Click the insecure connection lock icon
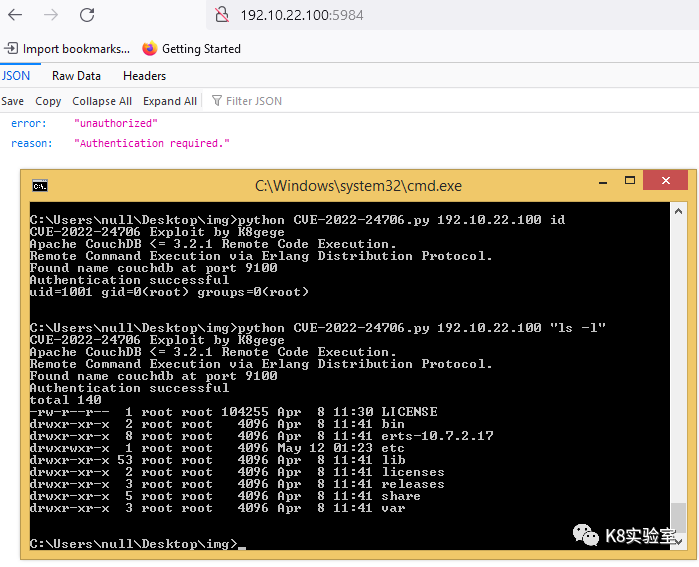The height and width of the screenshot is (567, 699). pos(222,15)
